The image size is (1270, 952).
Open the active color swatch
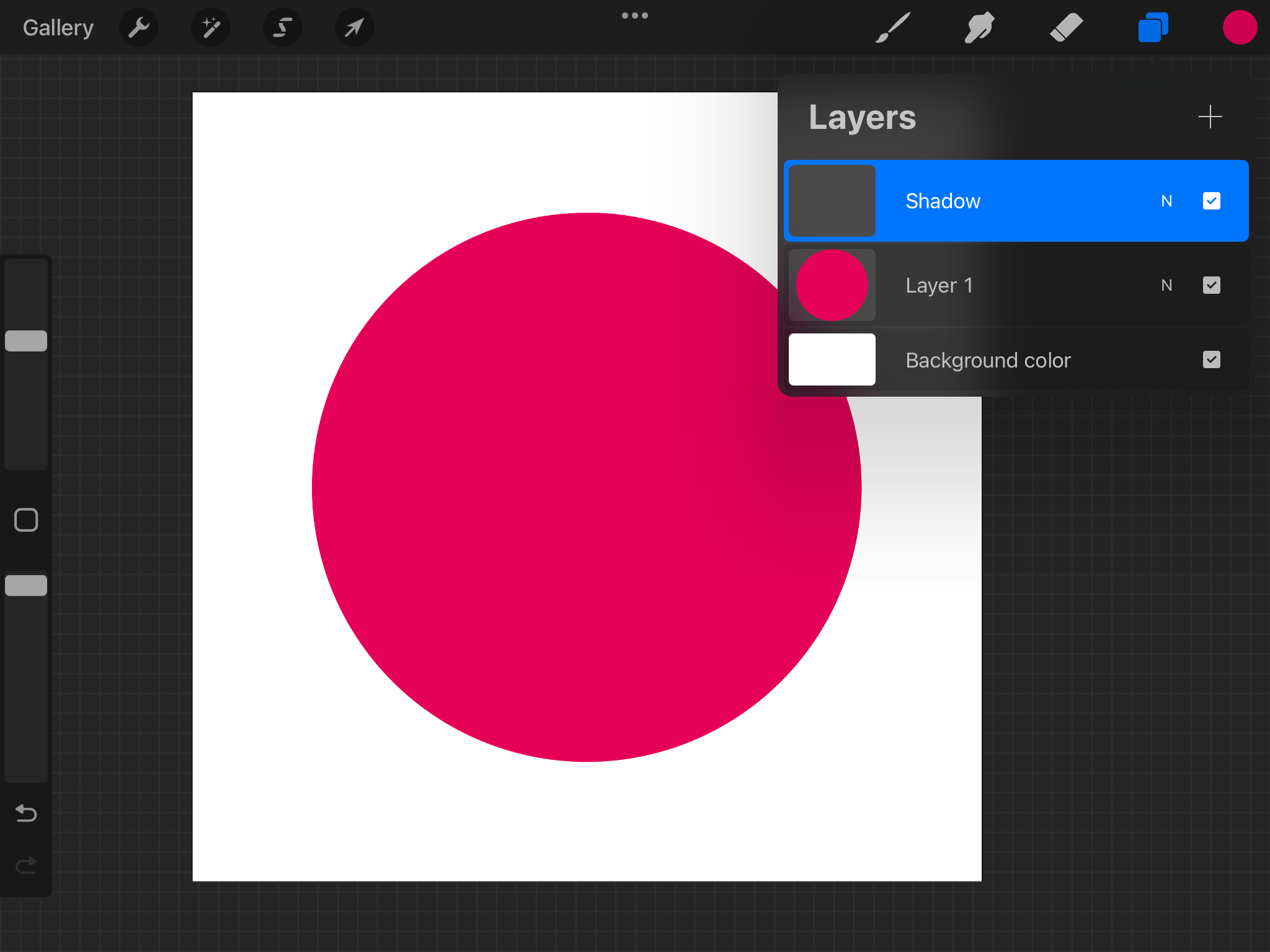(x=1239, y=27)
